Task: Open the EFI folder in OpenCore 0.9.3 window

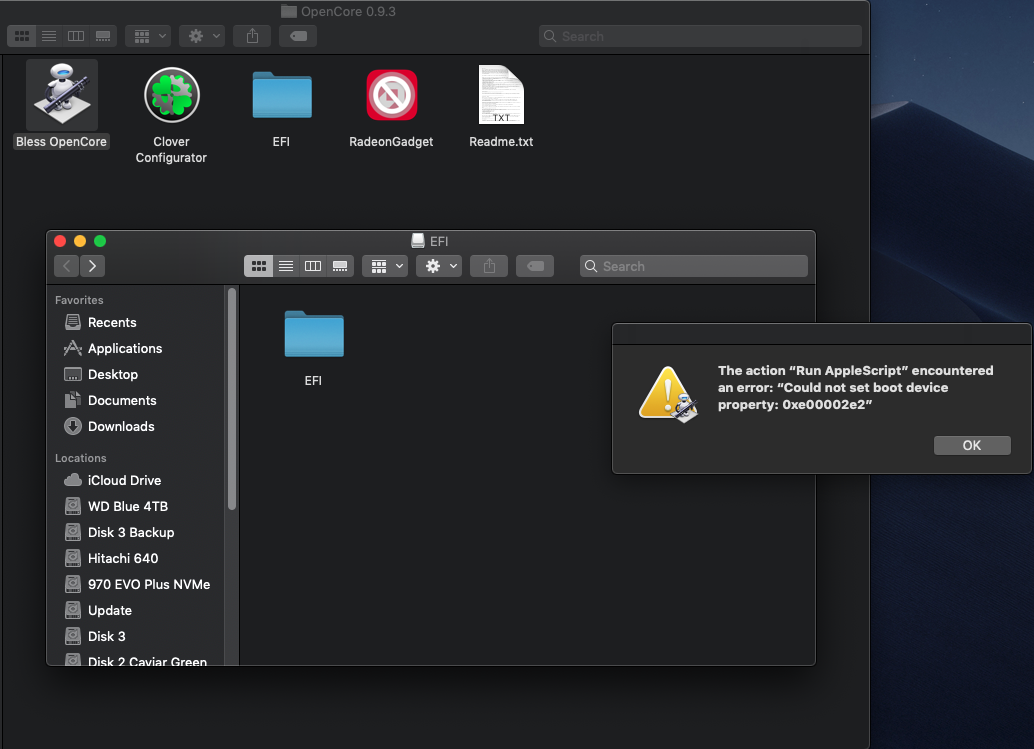Action: coord(282,94)
